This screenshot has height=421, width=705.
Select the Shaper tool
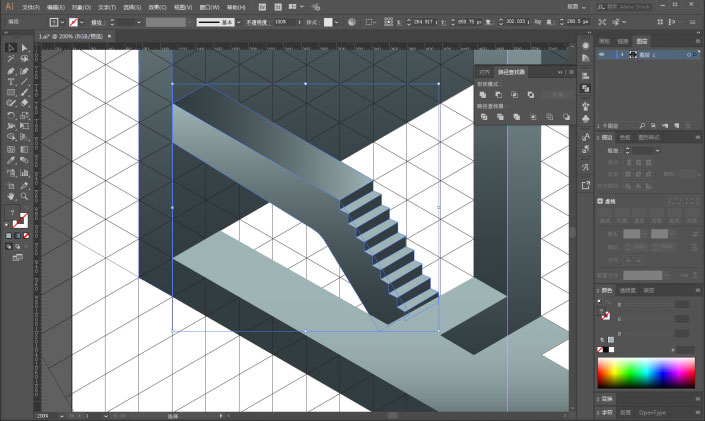pyautogui.click(x=11, y=103)
